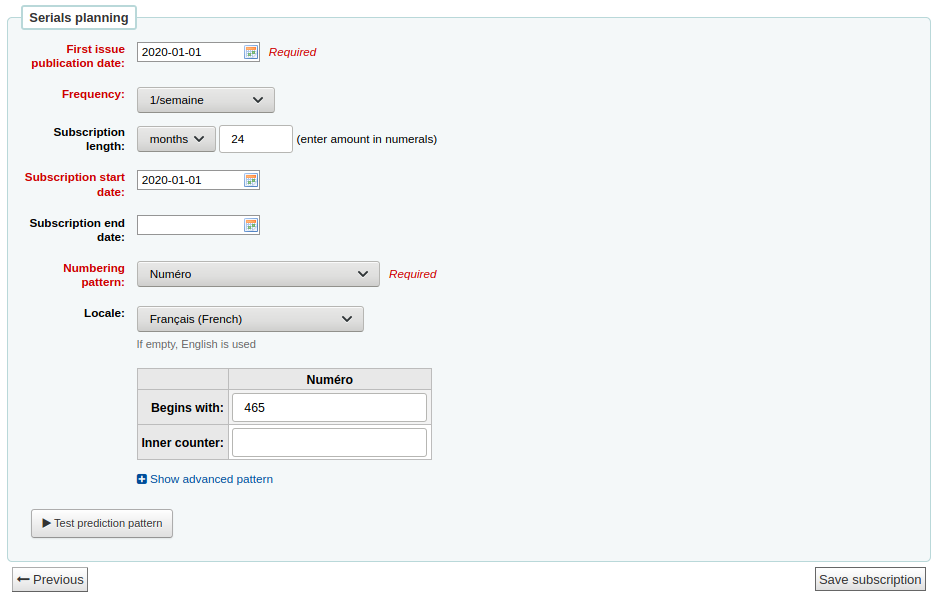
Task: Open calendar for first issue publication date
Action: (251, 52)
